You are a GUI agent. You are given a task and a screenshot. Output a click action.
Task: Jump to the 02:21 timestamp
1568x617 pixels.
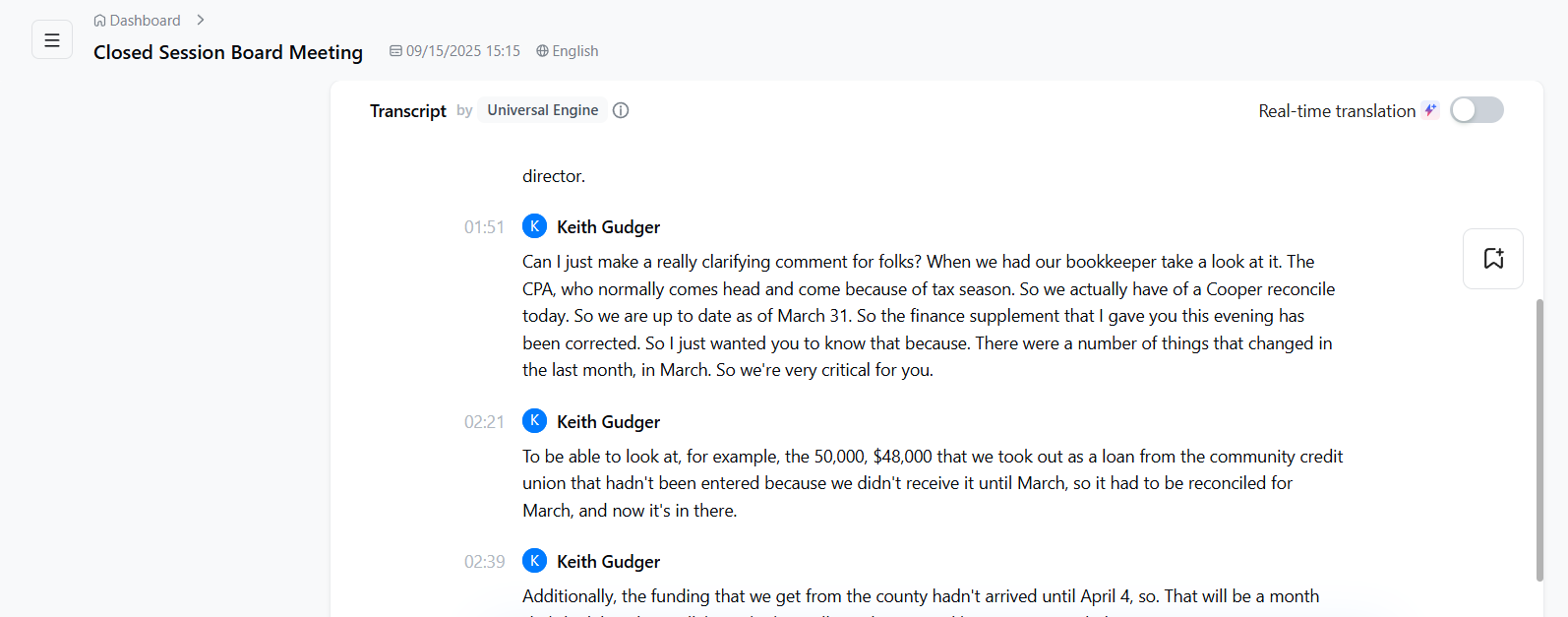[x=484, y=422]
